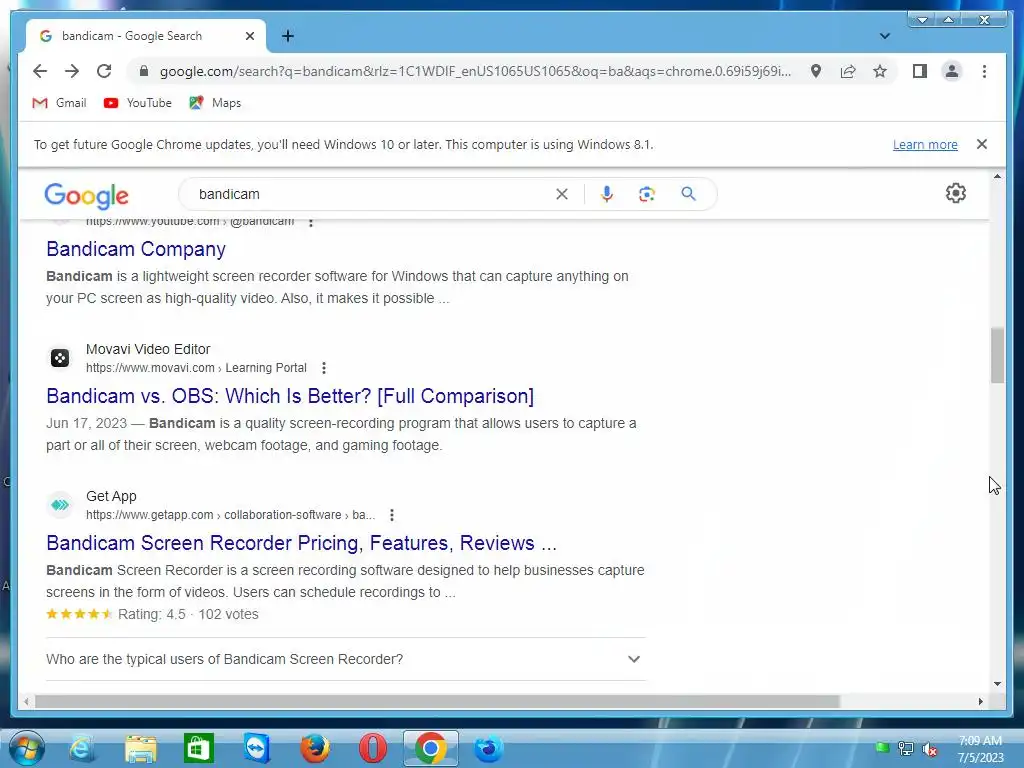Click the location pin icon in address bar

pos(816,71)
